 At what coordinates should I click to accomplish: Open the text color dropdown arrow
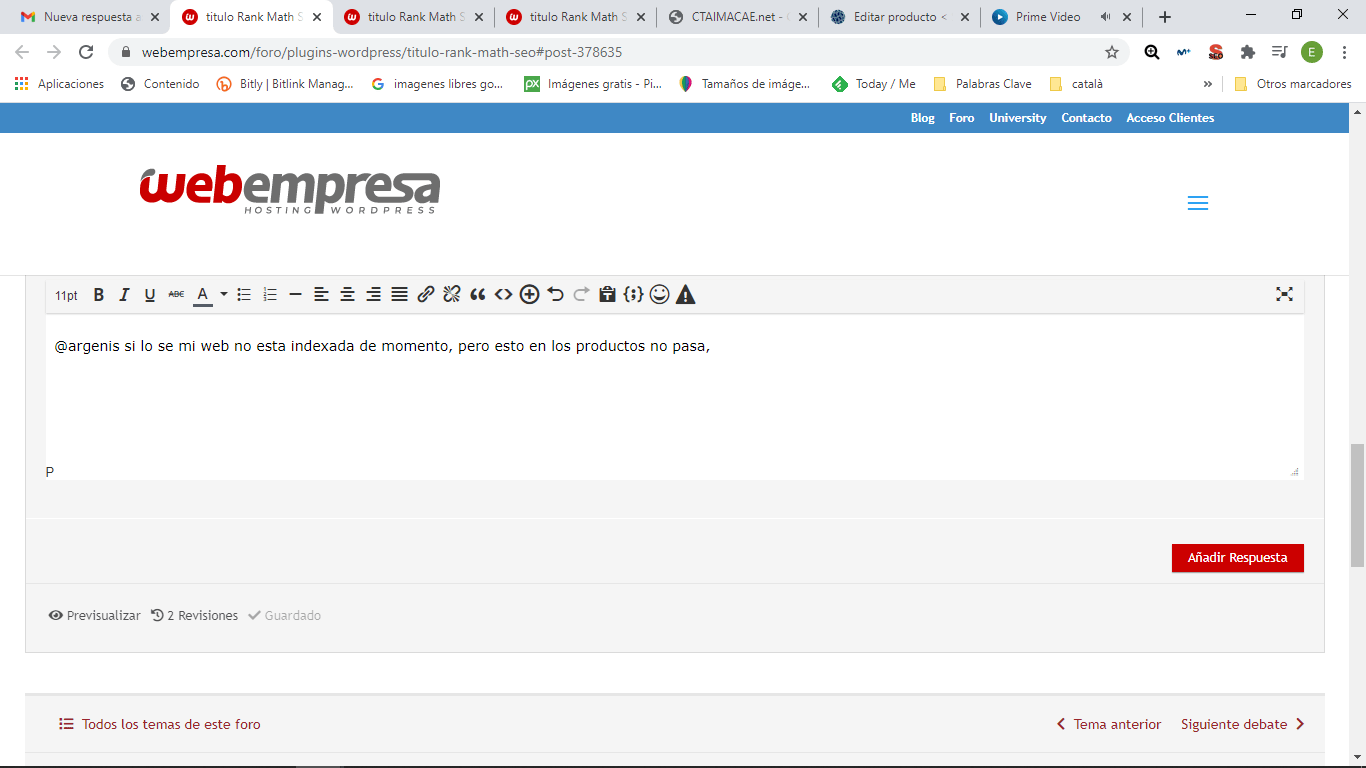click(x=224, y=294)
